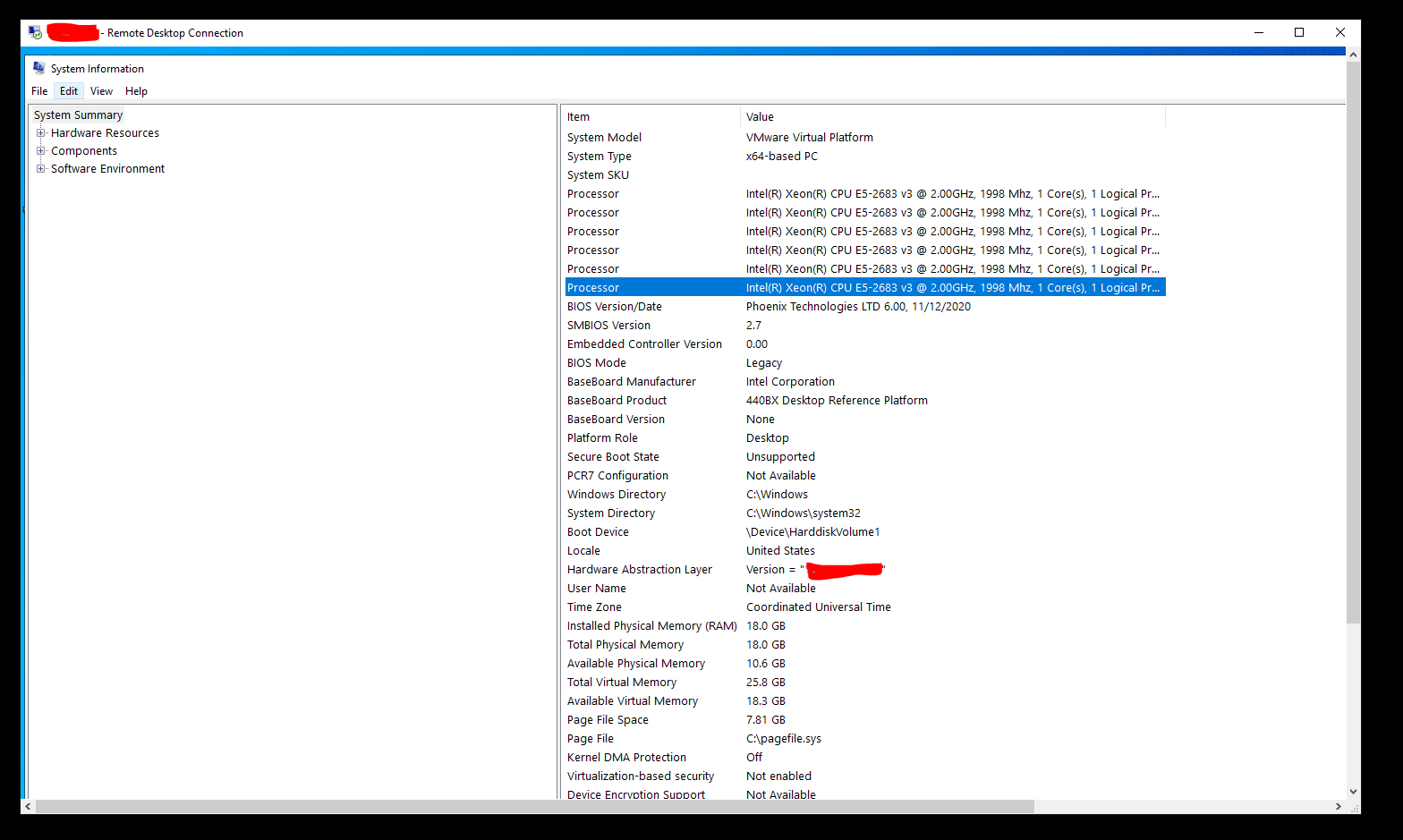Open the File menu
1403x840 pixels.
39,91
